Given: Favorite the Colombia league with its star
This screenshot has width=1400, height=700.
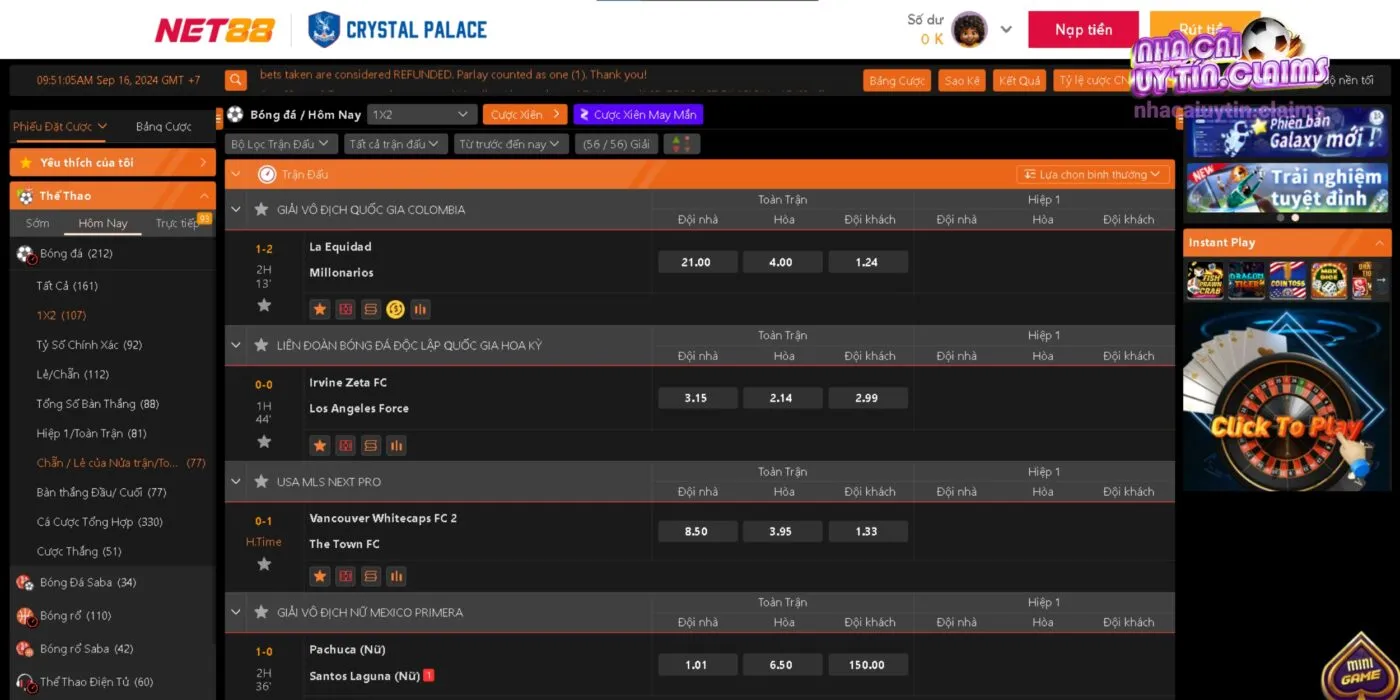Looking at the screenshot, I should pyautogui.click(x=261, y=210).
